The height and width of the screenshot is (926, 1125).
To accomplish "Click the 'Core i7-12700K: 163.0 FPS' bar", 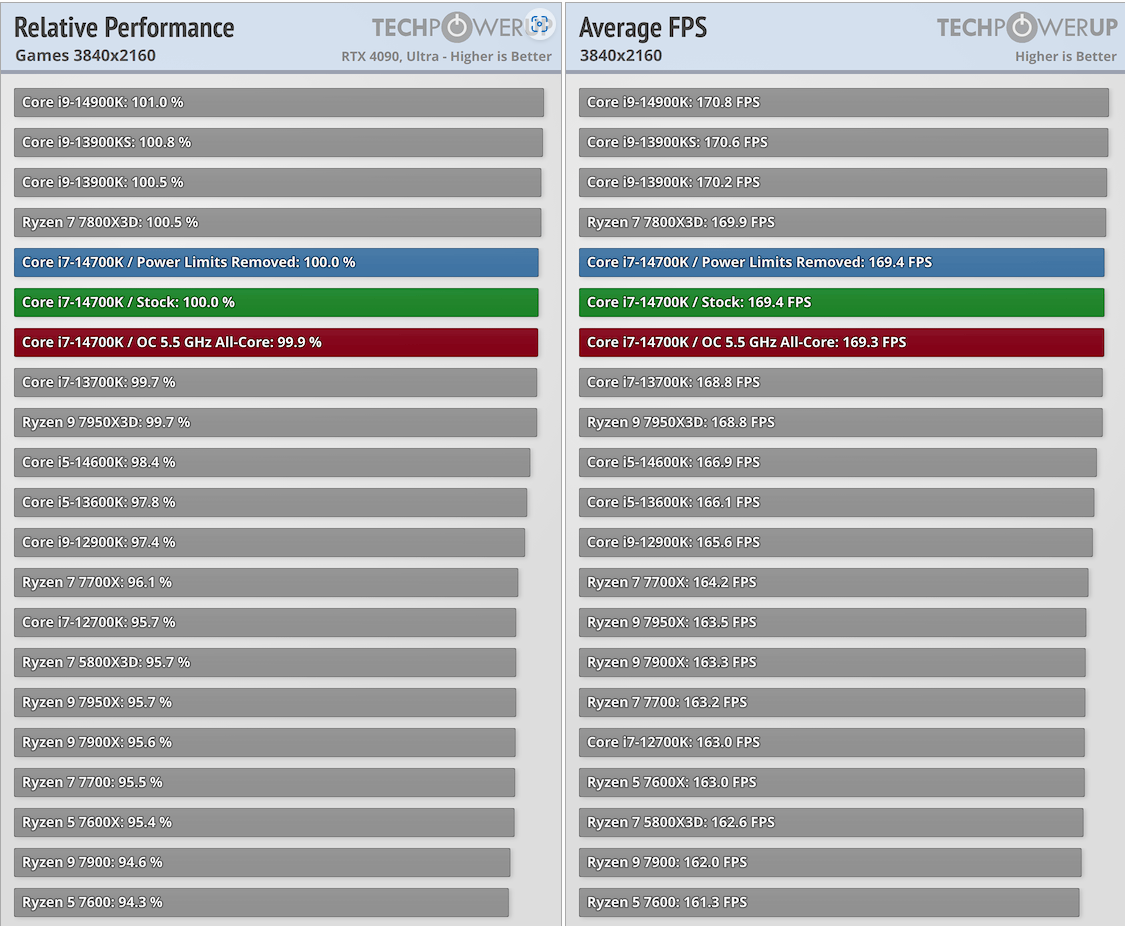I will click(x=832, y=743).
